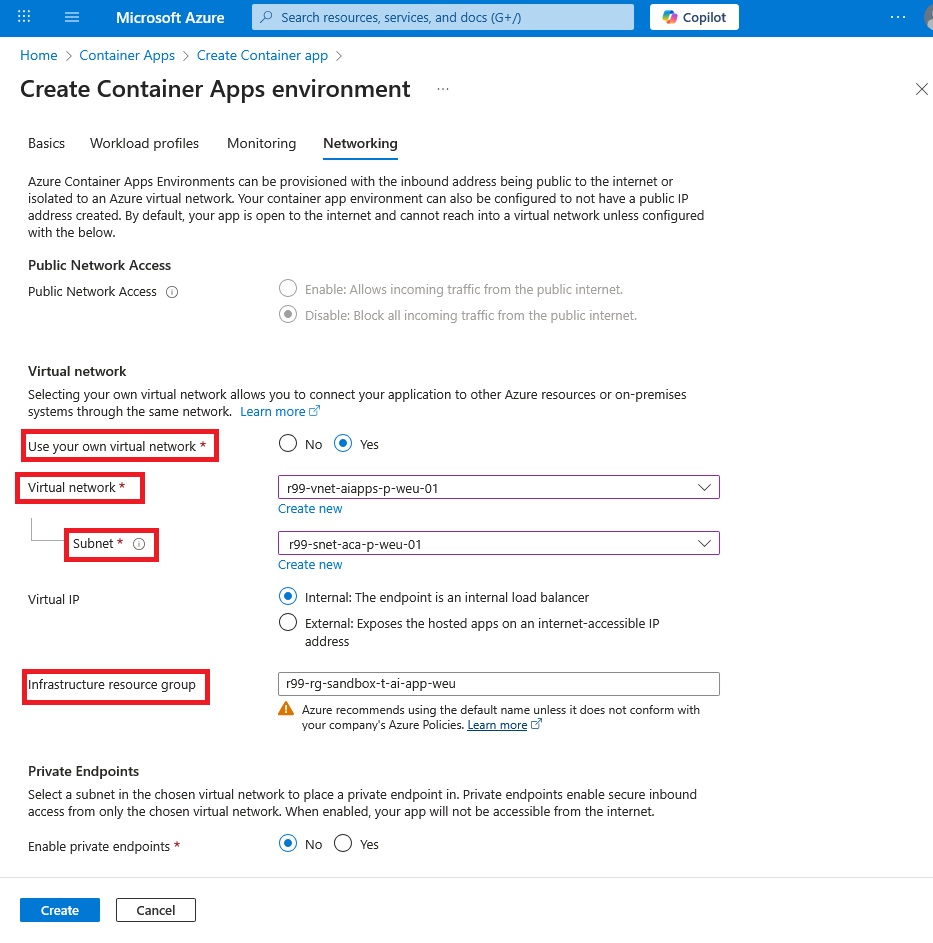Enable private endpoints by selecting Yes
Image resolution: width=933 pixels, height=943 pixels.
pos(343,843)
